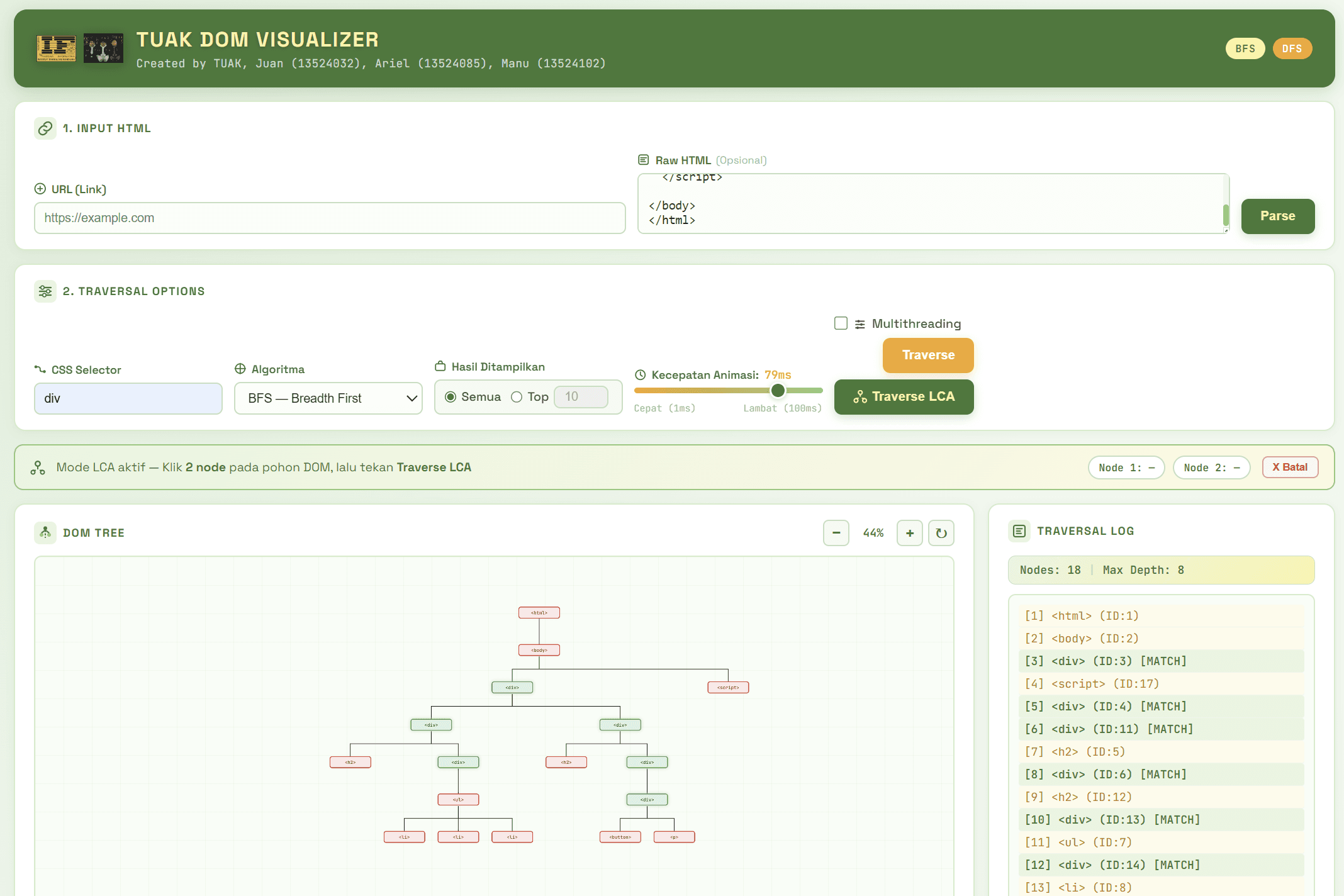Click log entry [9] <h2> (ID:12)
The width and height of the screenshot is (1344, 896).
1161,797
